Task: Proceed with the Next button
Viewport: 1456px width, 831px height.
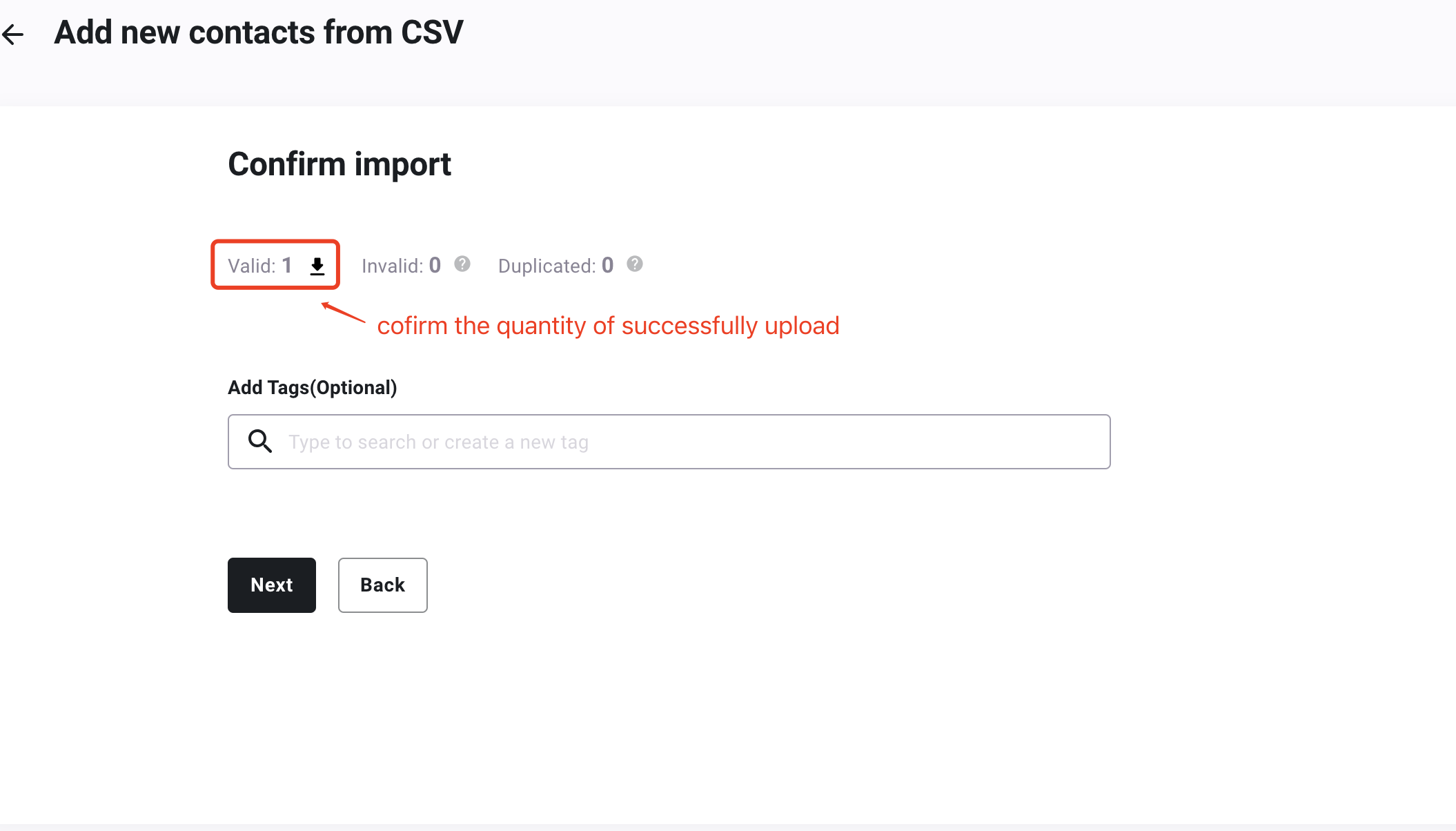Action: tap(272, 585)
